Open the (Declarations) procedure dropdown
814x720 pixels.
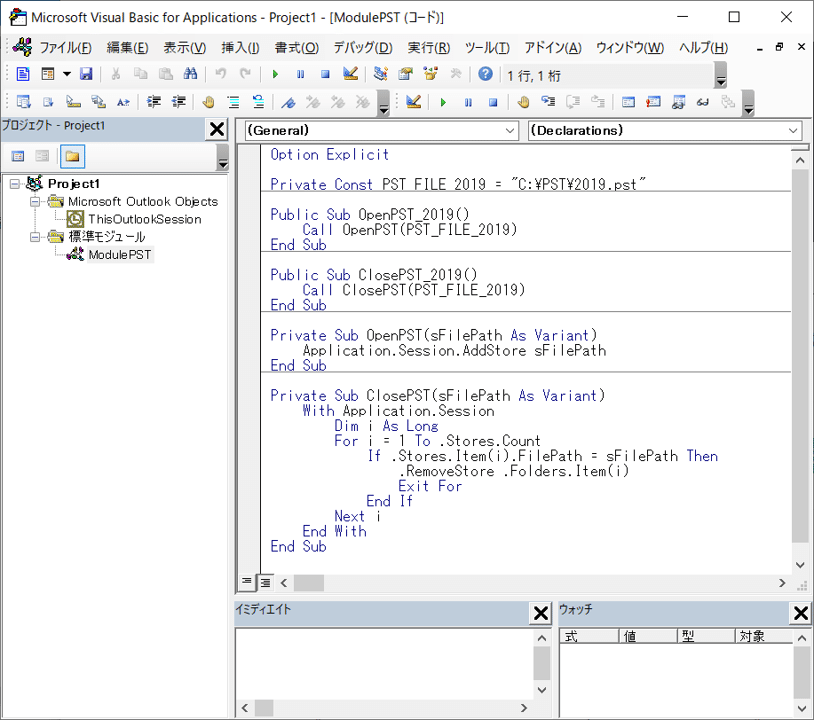[793, 130]
